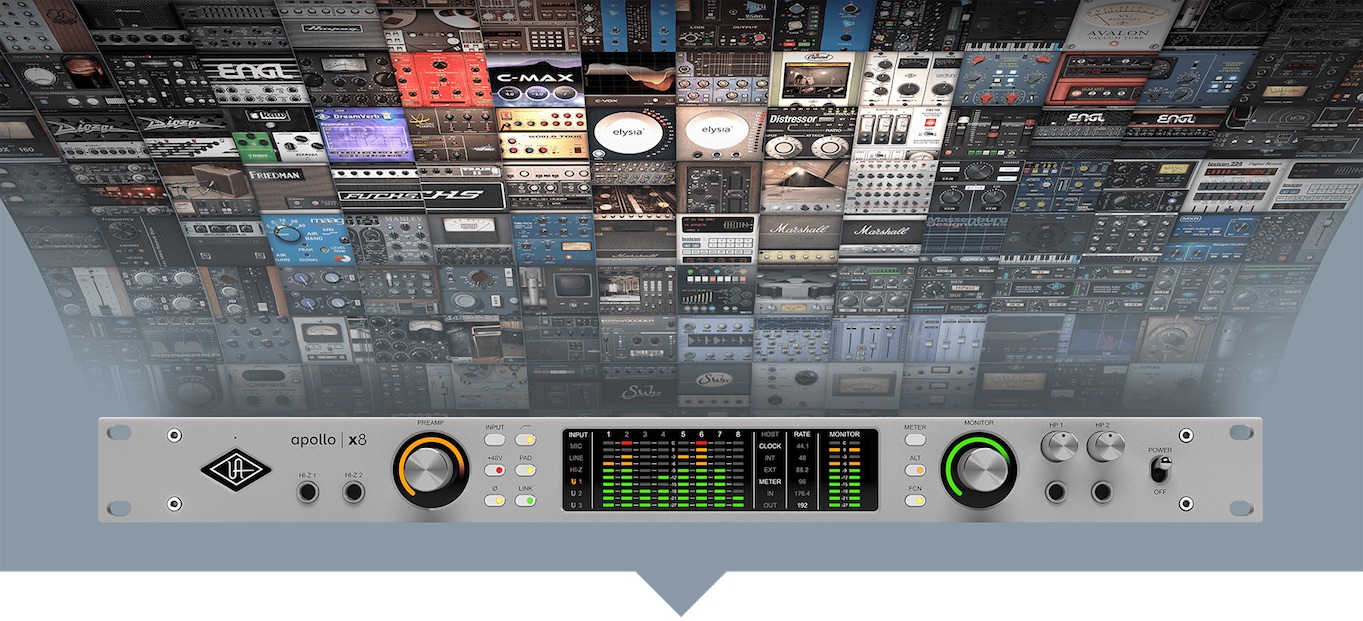Viewport: 1363px width, 621px height.
Task: Click the 44.1 sample rate value
Action: point(802,446)
